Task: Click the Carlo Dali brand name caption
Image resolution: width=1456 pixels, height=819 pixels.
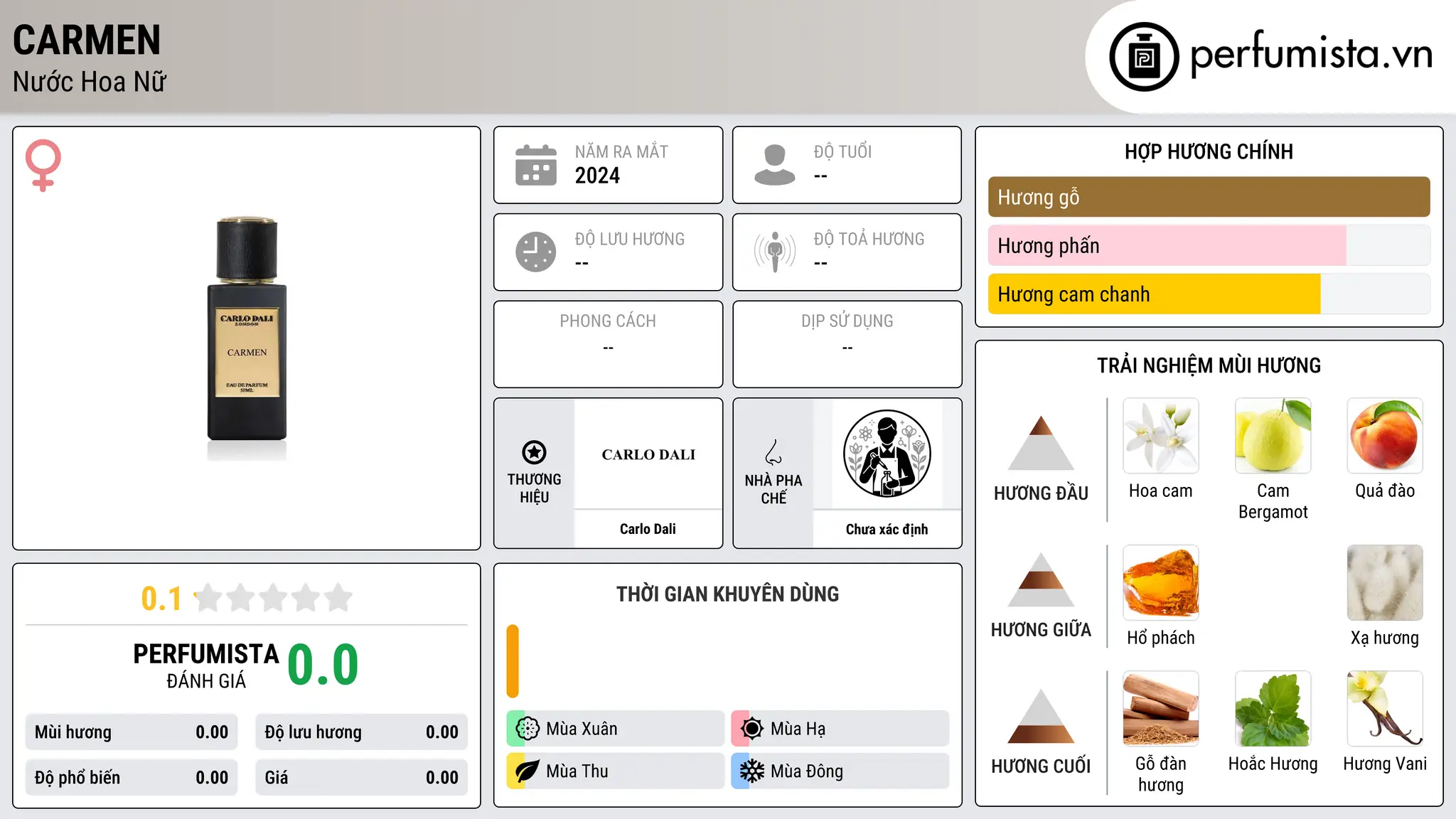Action: 648,529
